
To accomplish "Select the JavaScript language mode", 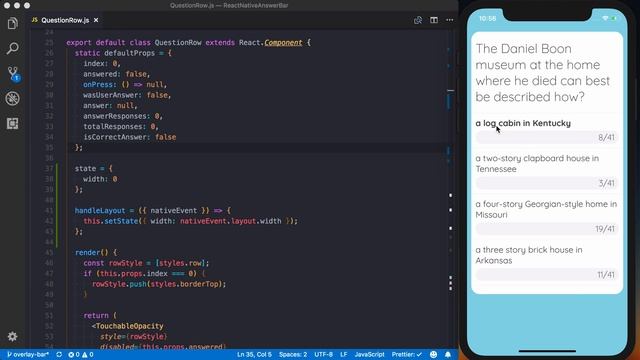I will [369, 354].
